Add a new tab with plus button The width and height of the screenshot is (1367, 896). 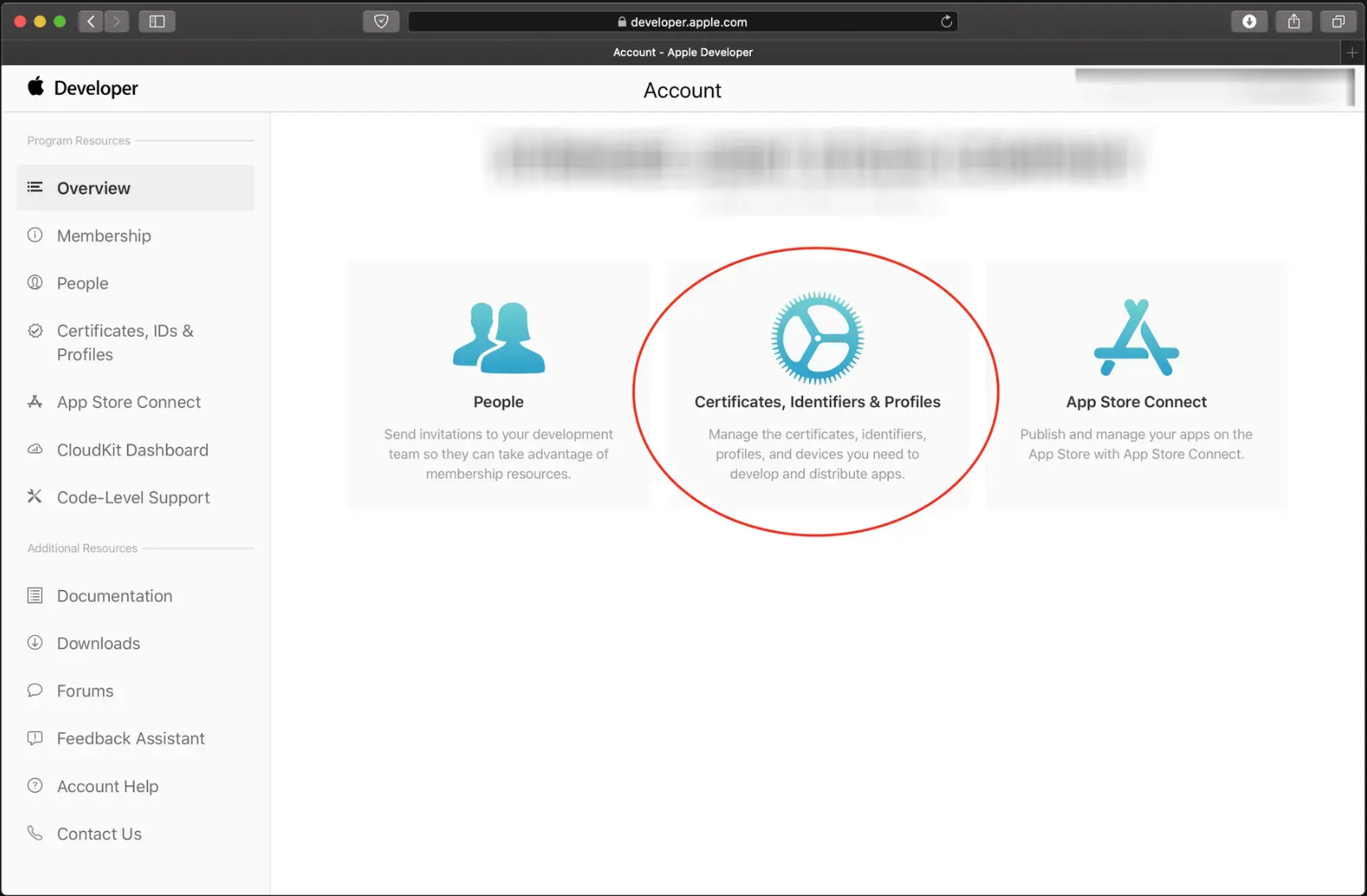pyautogui.click(x=1352, y=52)
